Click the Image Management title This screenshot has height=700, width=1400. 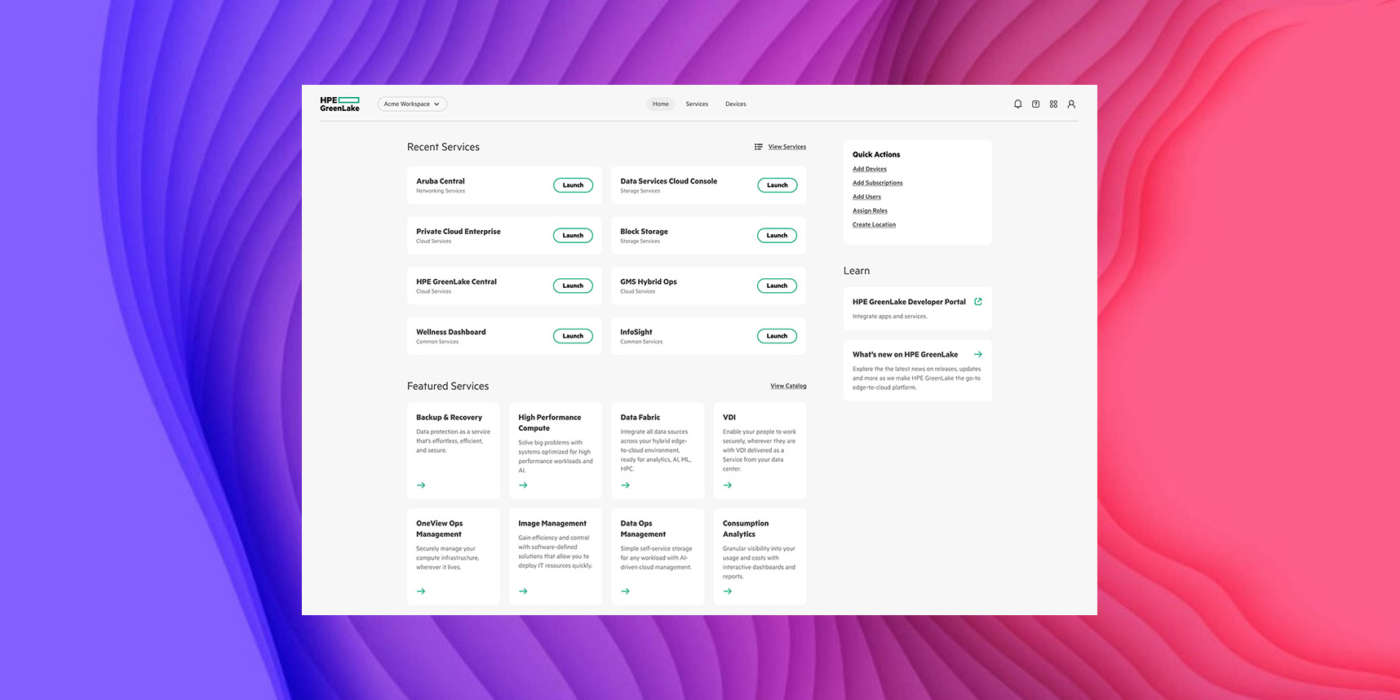[x=552, y=523]
